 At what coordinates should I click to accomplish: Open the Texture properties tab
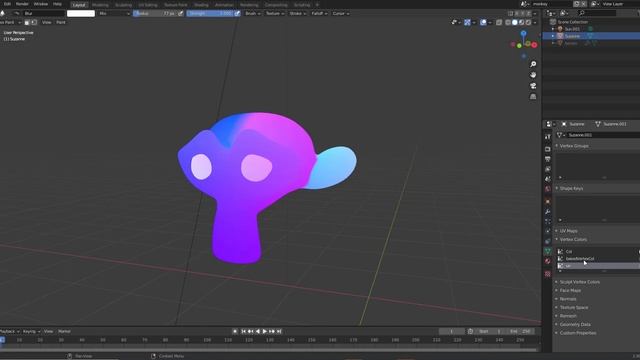pos(548,274)
